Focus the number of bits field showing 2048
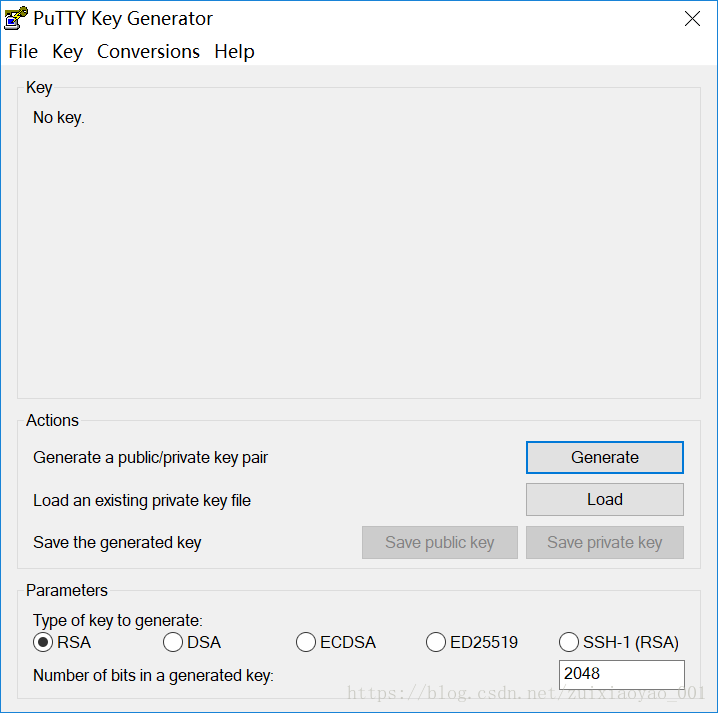 (x=621, y=674)
